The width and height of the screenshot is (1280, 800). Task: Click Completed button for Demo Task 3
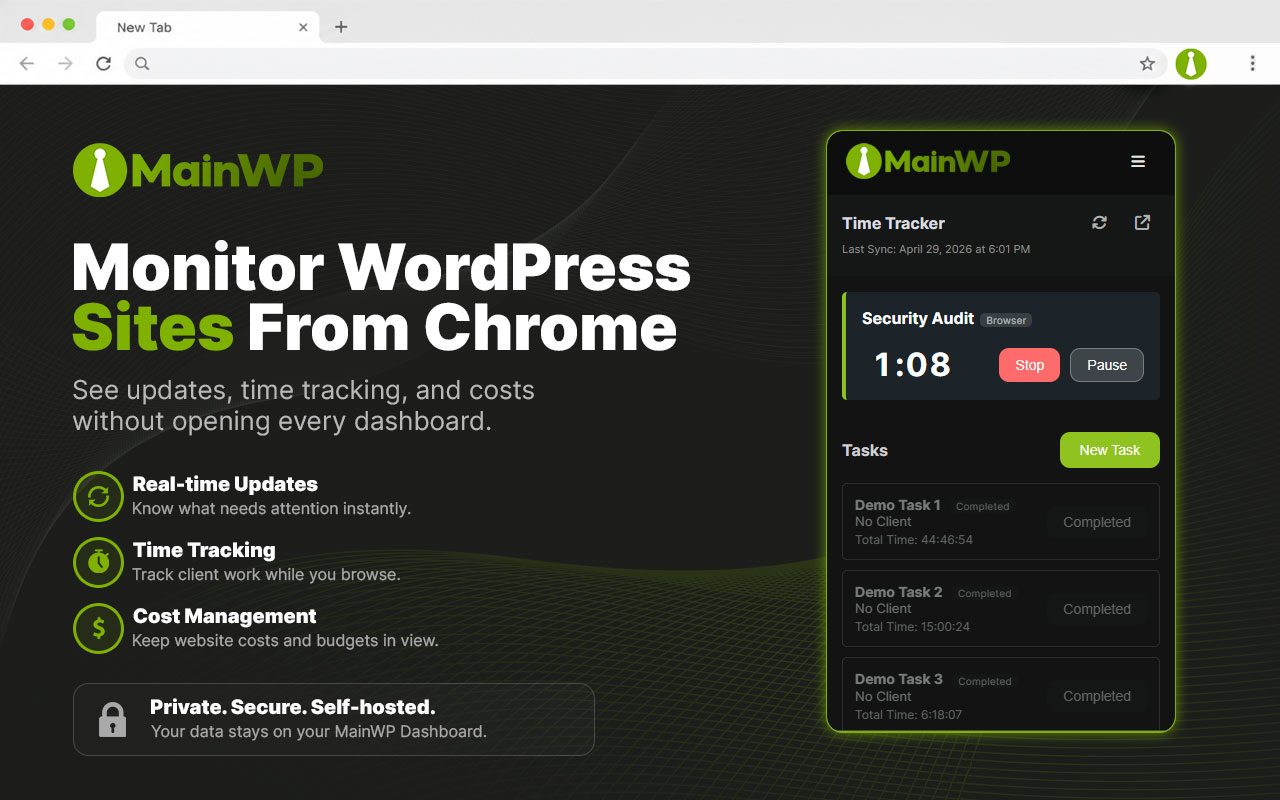[1097, 696]
